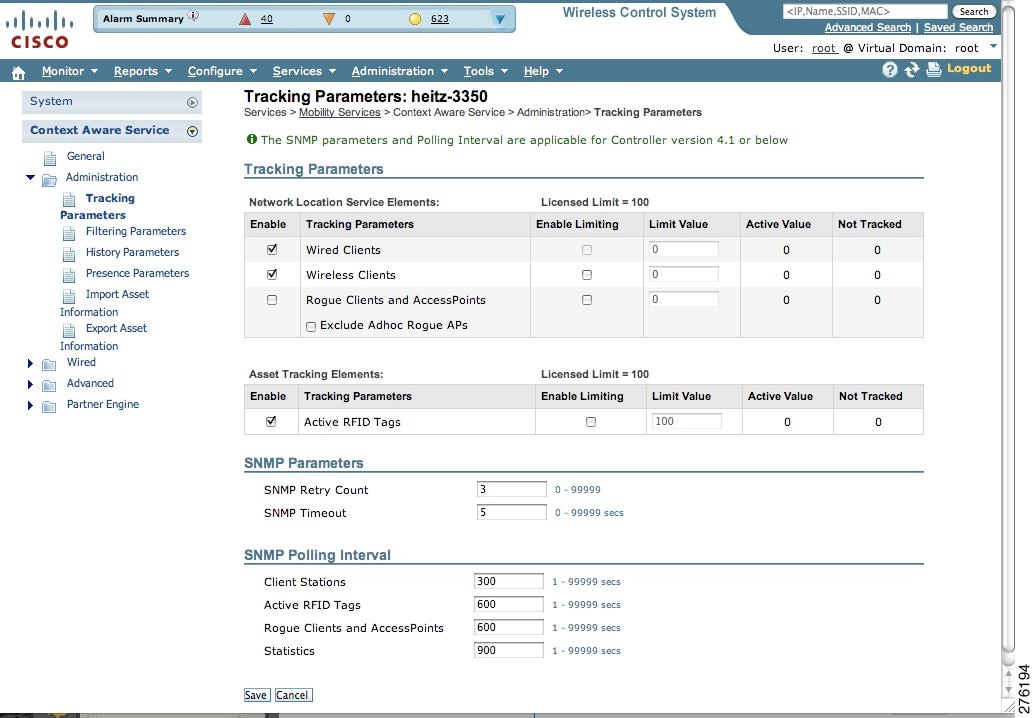Click the Partner Engine folder icon
The image size is (1033, 718).
[49, 406]
